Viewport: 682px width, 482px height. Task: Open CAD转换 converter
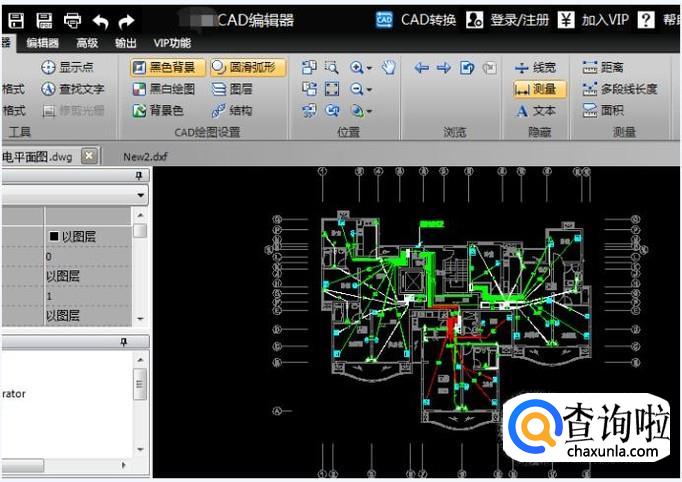click(416, 20)
